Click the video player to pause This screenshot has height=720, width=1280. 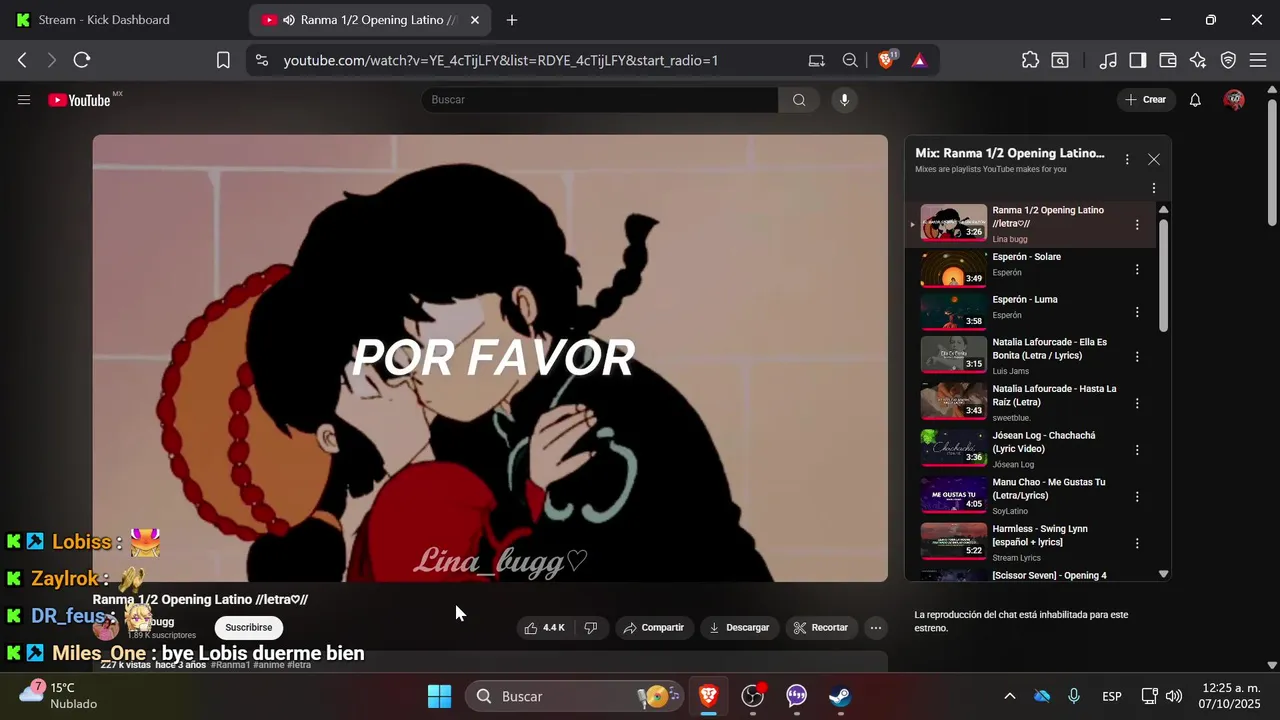point(490,358)
